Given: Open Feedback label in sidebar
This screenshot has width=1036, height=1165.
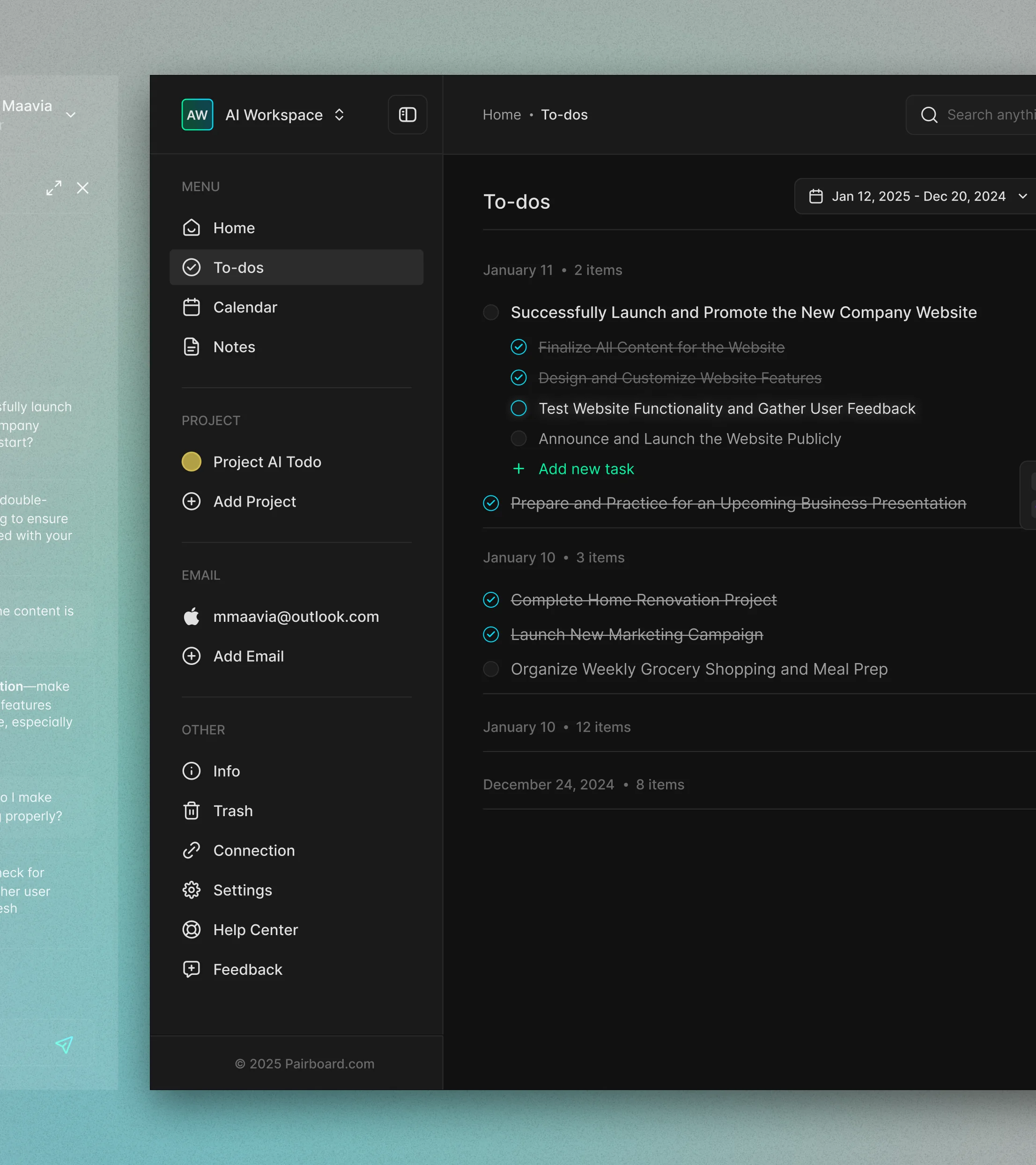Looking at the screenshot, I should pos(247,969).
